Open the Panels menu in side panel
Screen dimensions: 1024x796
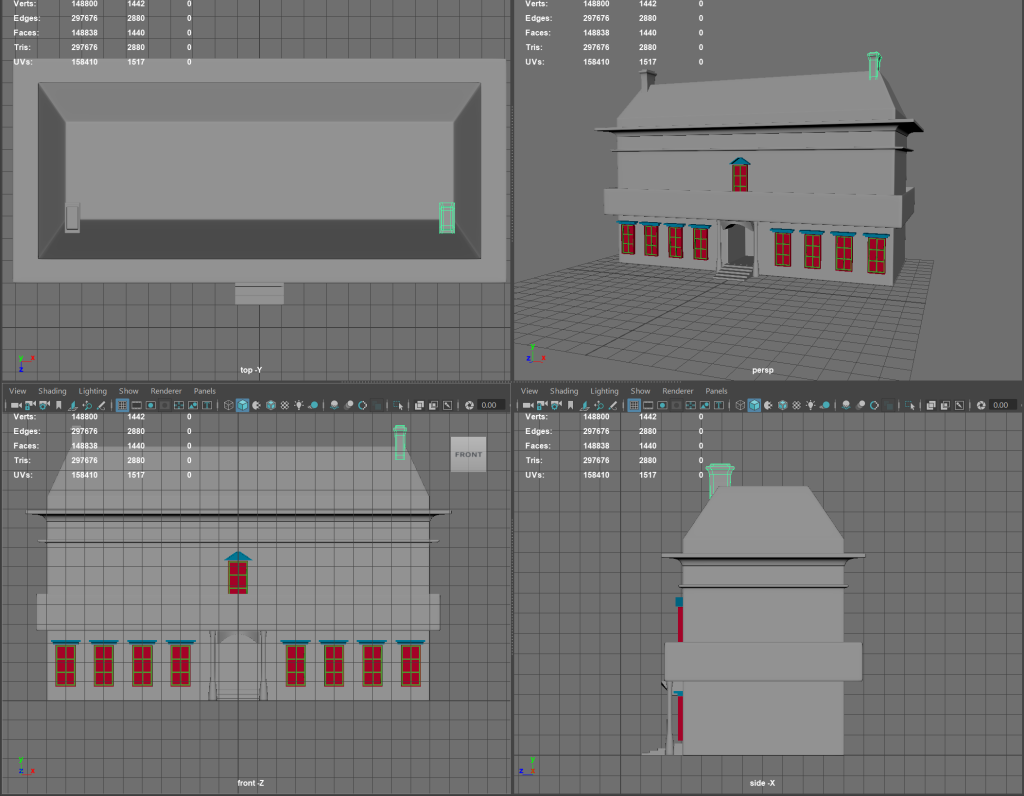716,391
